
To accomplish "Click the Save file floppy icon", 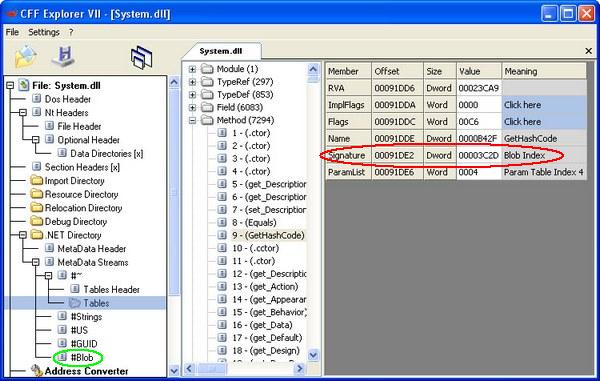I will [x=64, y=56].
